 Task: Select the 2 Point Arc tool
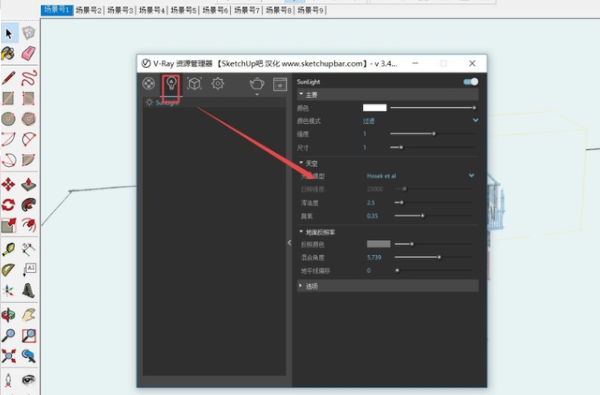tap(29, 139)
